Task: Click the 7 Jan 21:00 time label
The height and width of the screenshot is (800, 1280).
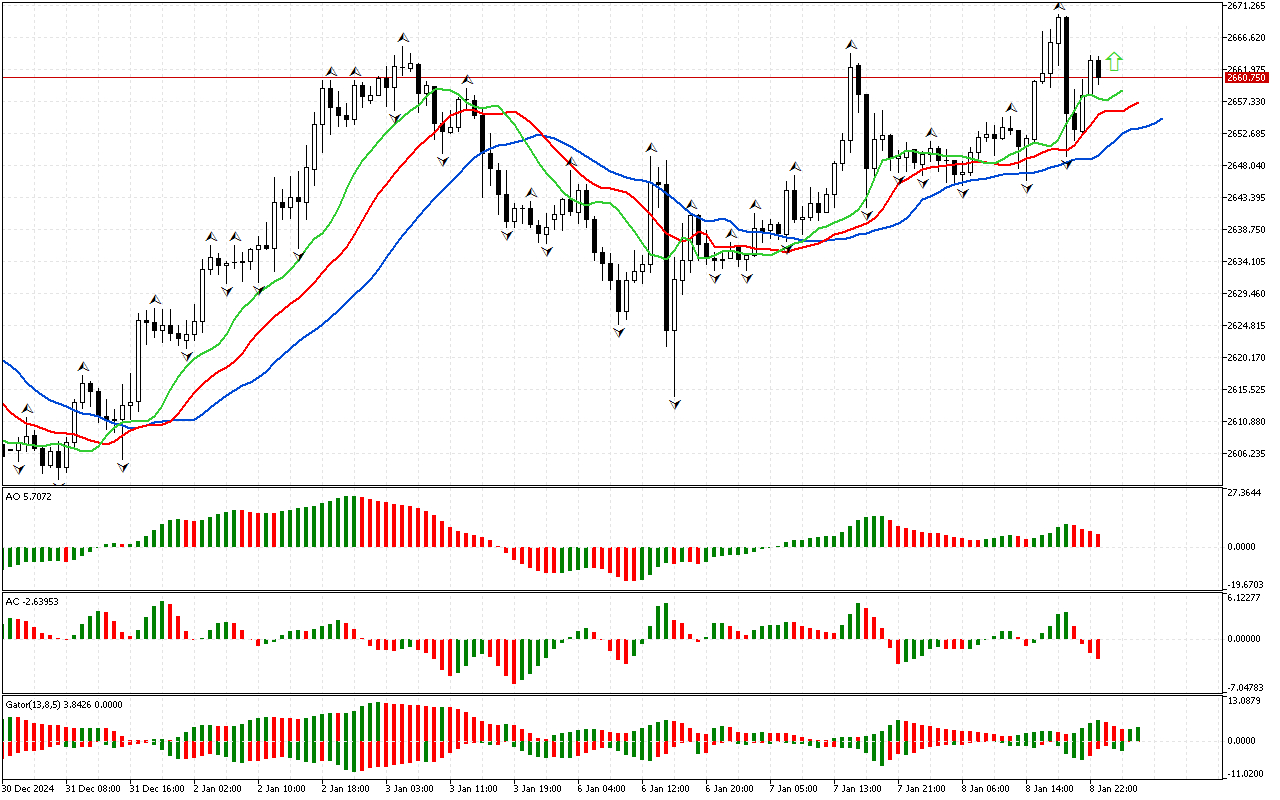Action: point(923,789)
